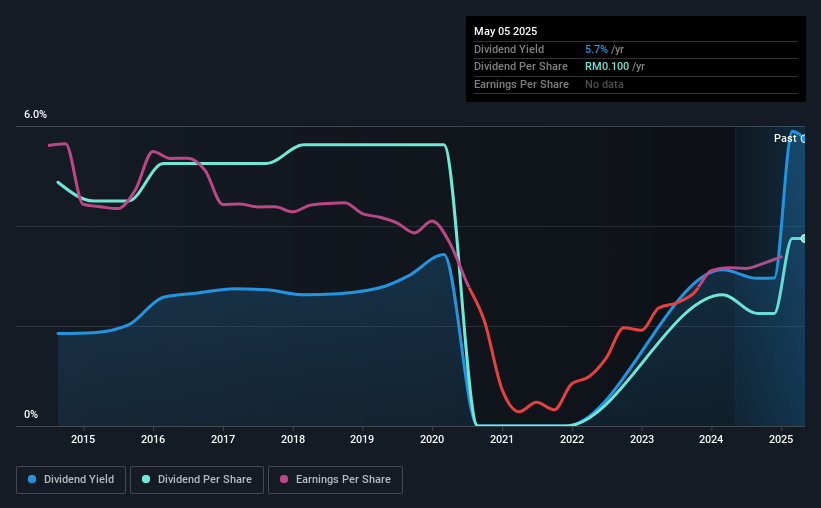Click the Dividend Per Share endpoint marker

pos(804,238)
